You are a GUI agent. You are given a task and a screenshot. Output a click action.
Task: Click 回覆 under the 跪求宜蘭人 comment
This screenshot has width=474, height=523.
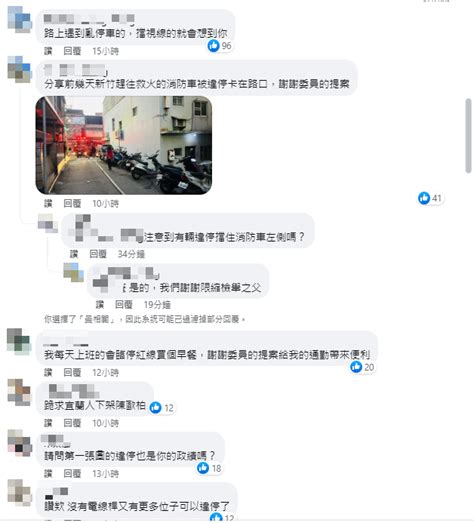point(72,423)
